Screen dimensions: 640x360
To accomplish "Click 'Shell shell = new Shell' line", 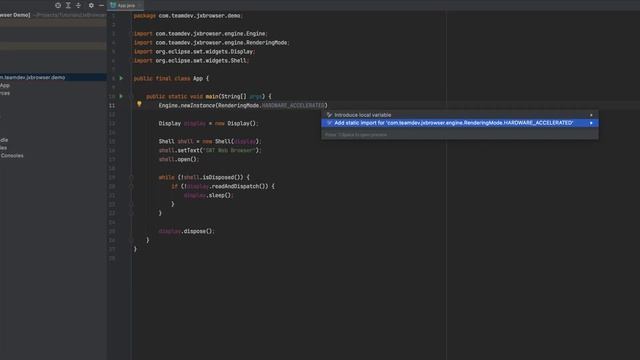I will 210,141.
